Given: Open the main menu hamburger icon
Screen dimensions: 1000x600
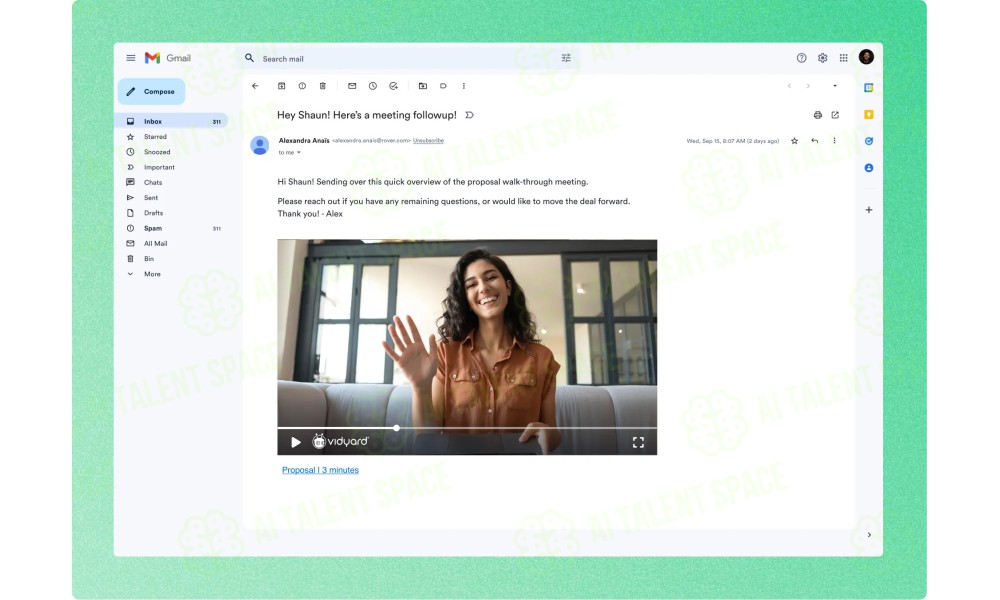Looking at the screenshot, I should 131,58.
